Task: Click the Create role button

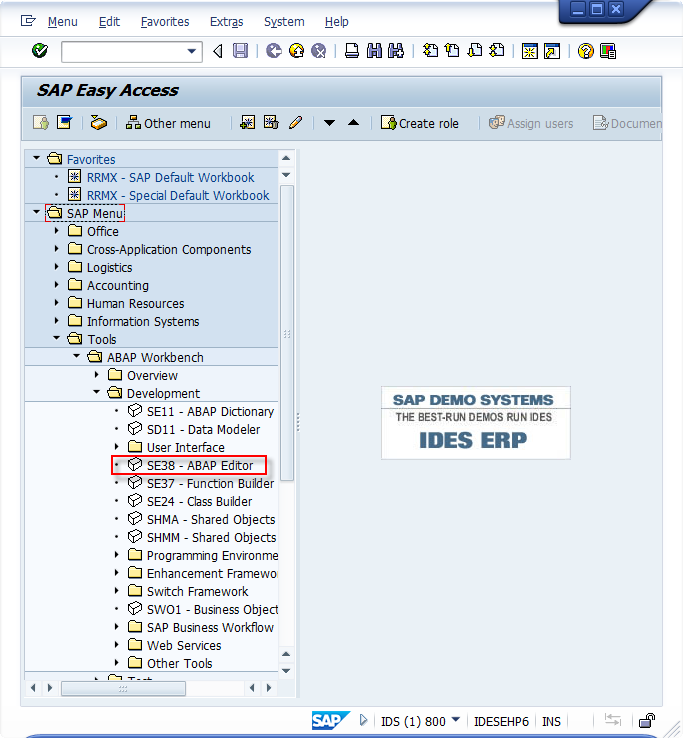Action: click(x=420, y=123)
